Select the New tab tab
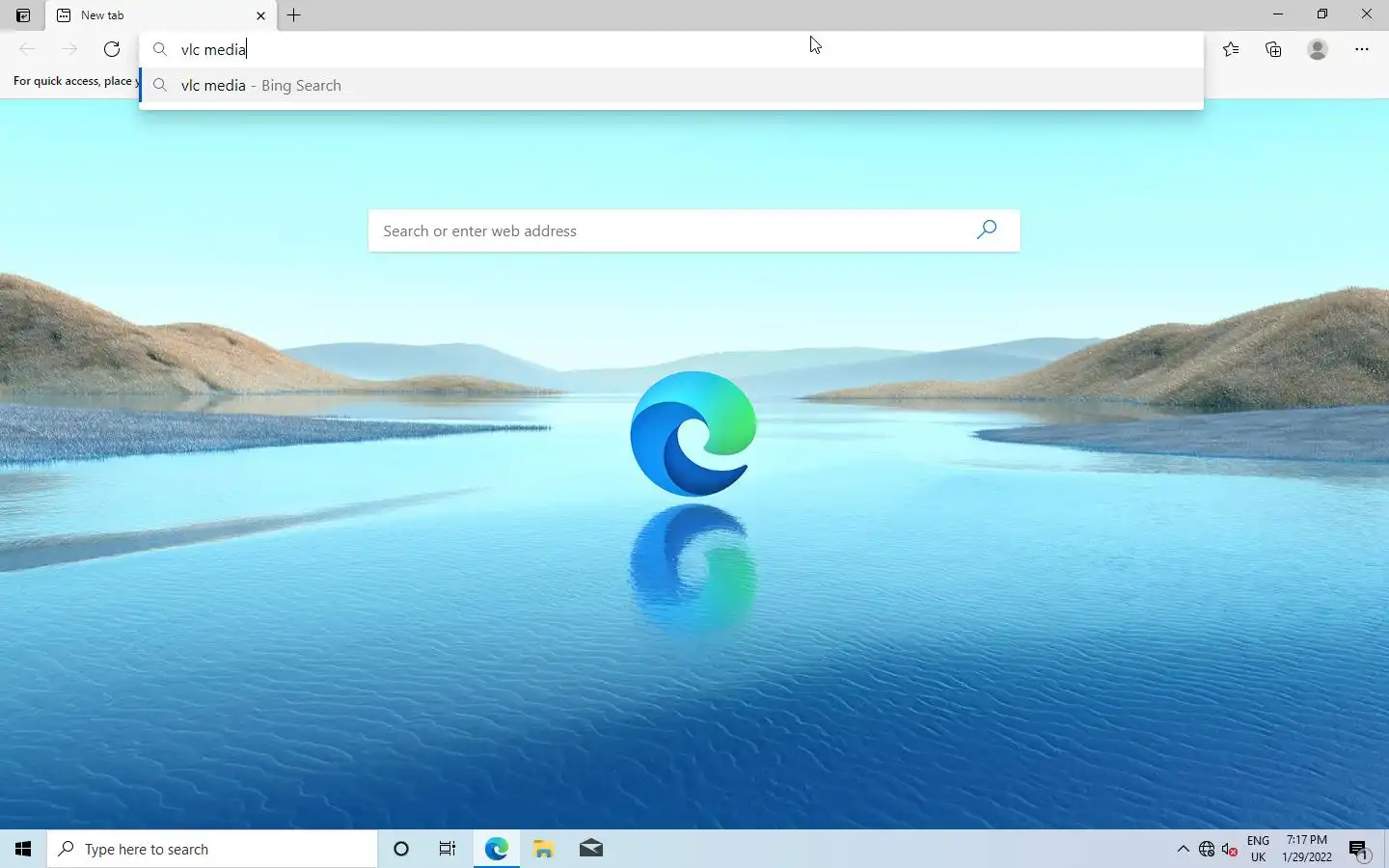 tap(161, 15)
